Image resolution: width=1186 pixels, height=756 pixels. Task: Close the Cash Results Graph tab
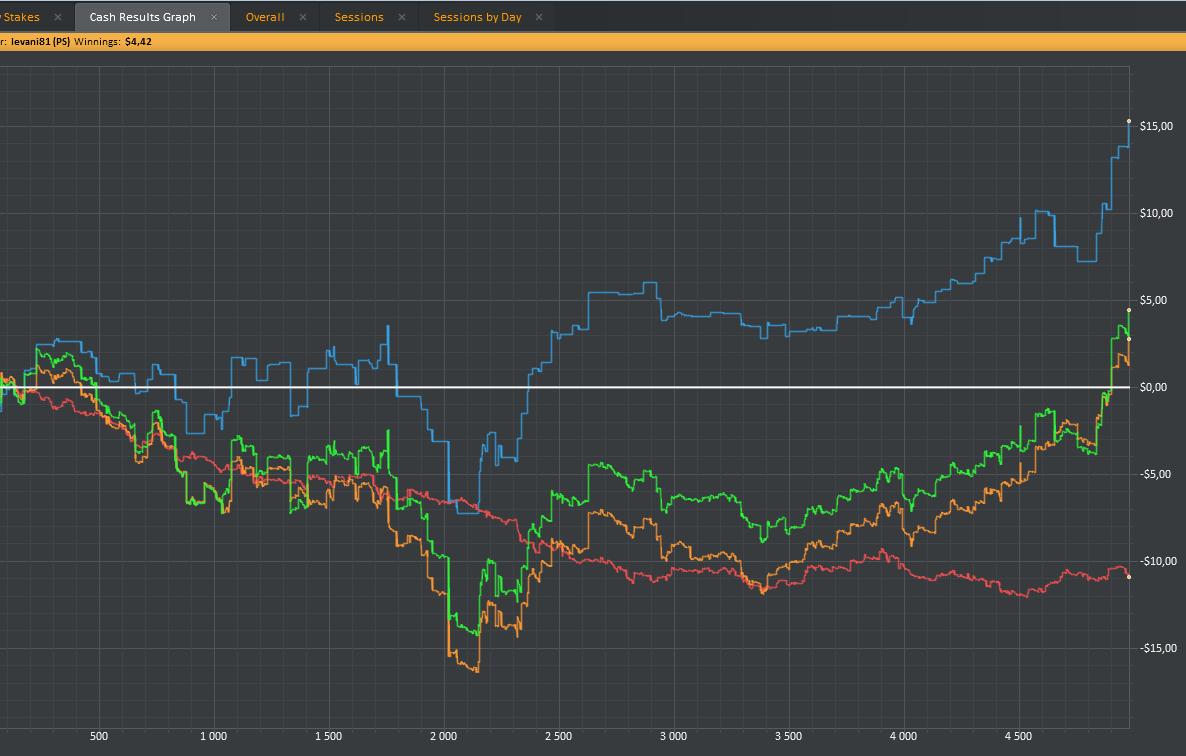[214, 17]
